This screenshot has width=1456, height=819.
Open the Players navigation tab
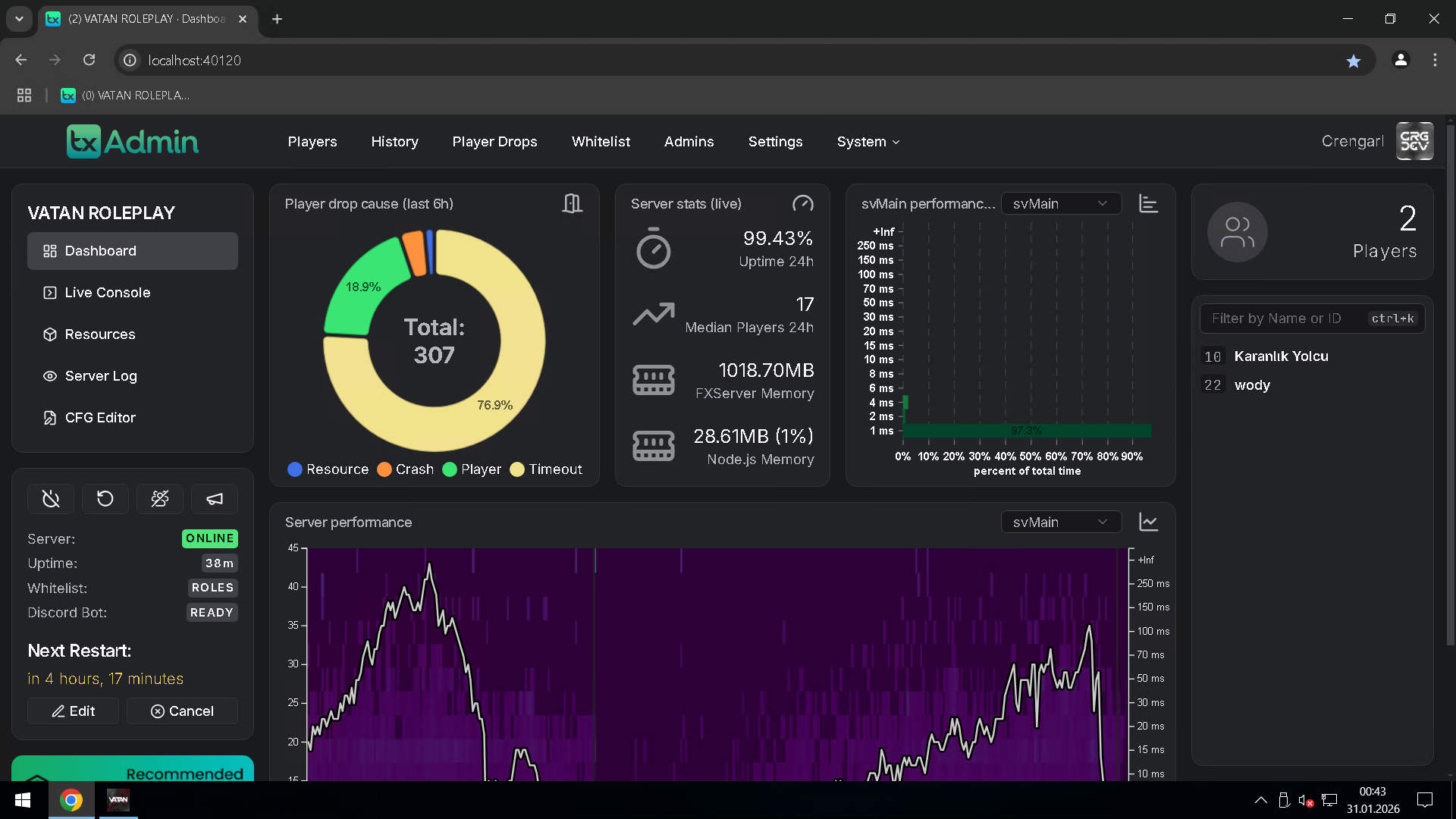[312, 142]
